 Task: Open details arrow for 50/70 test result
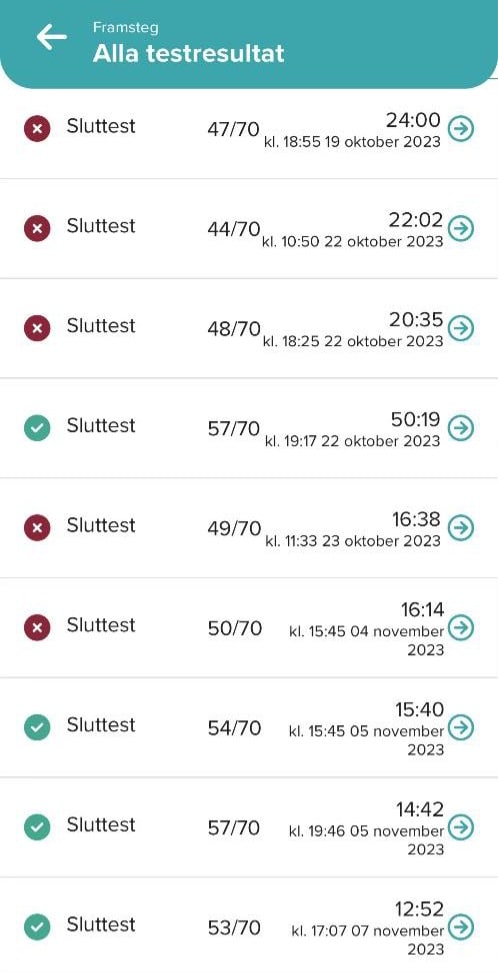461,627
